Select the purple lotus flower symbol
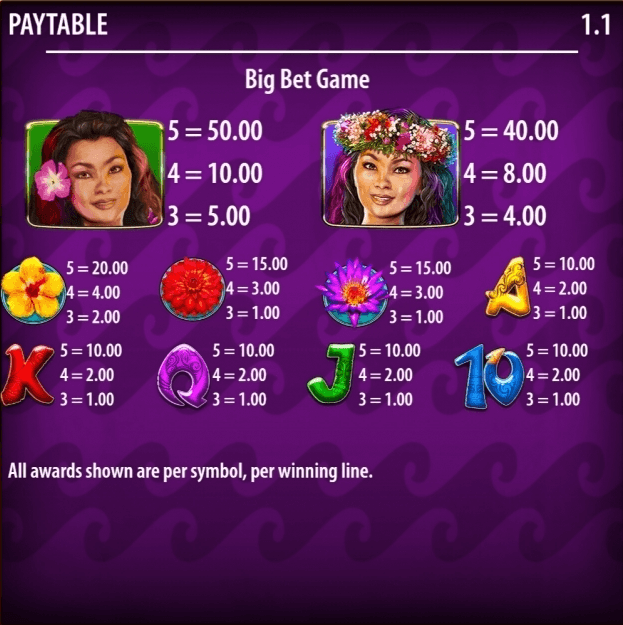This screenshot has height=625, width=623. [x=353, y=293]
